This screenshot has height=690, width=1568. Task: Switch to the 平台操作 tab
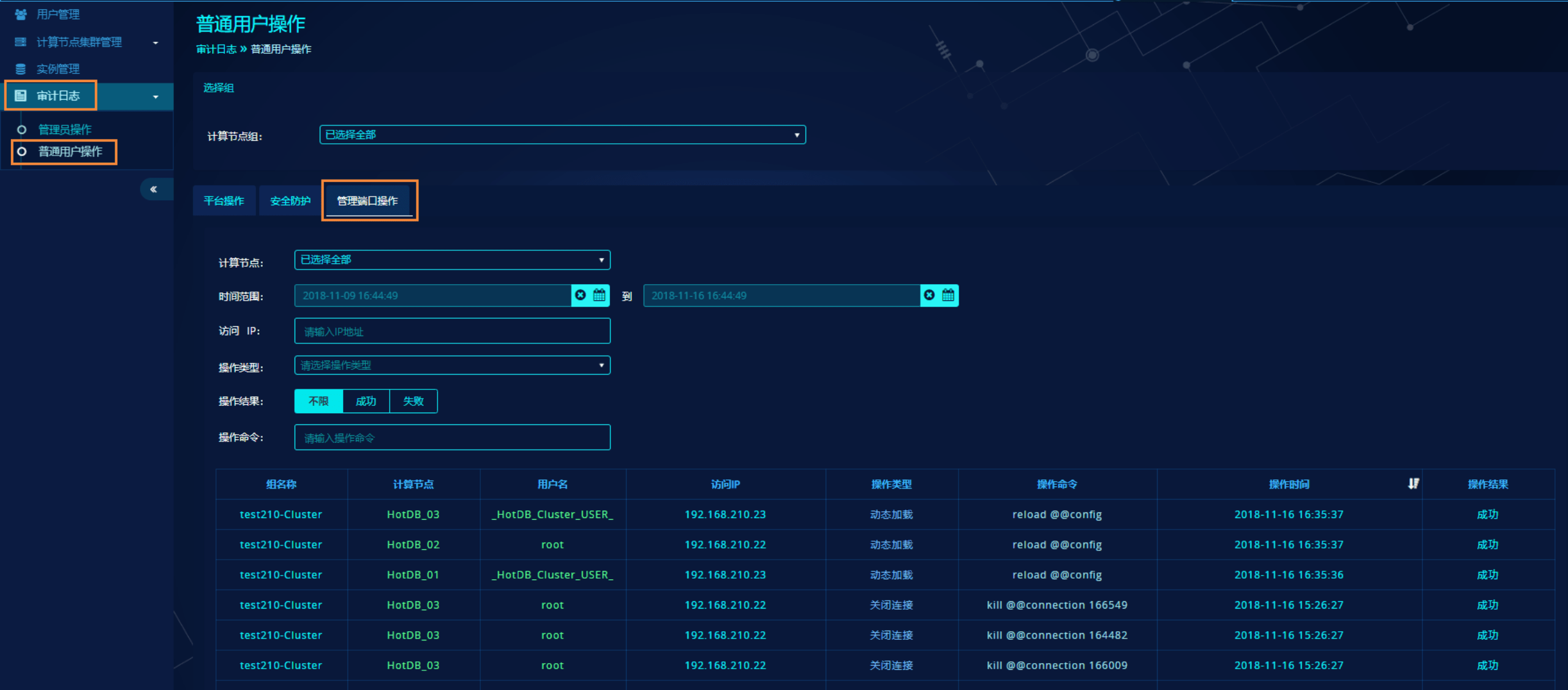click(x=224, y=201)
